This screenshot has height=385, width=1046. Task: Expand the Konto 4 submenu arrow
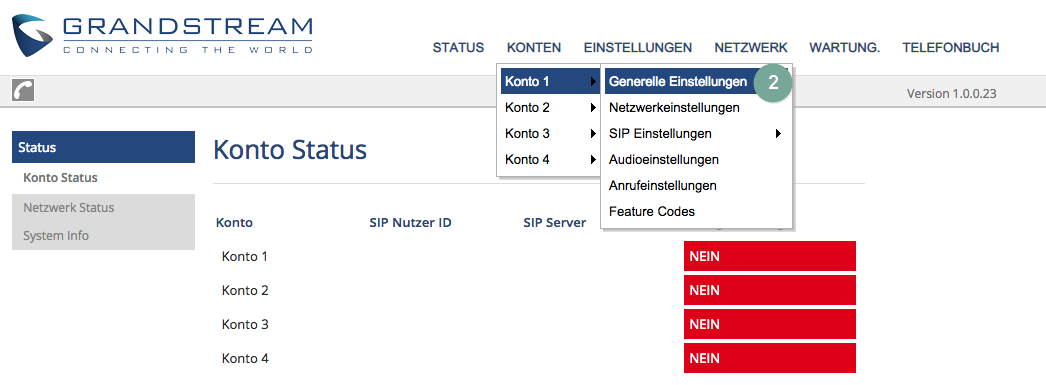[593, 159]
